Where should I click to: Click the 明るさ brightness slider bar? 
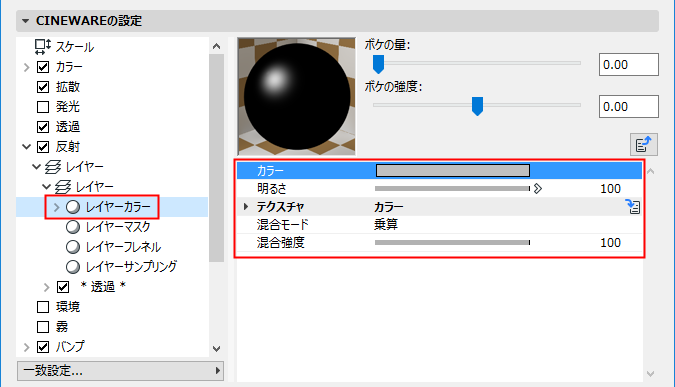(x=452, y=189)
